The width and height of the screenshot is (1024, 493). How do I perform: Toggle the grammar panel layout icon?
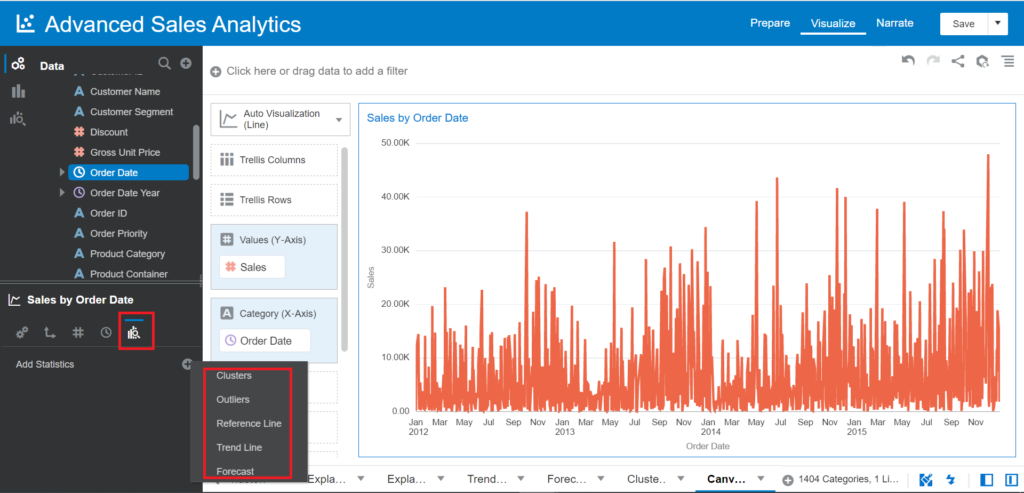click(1011, 480)
